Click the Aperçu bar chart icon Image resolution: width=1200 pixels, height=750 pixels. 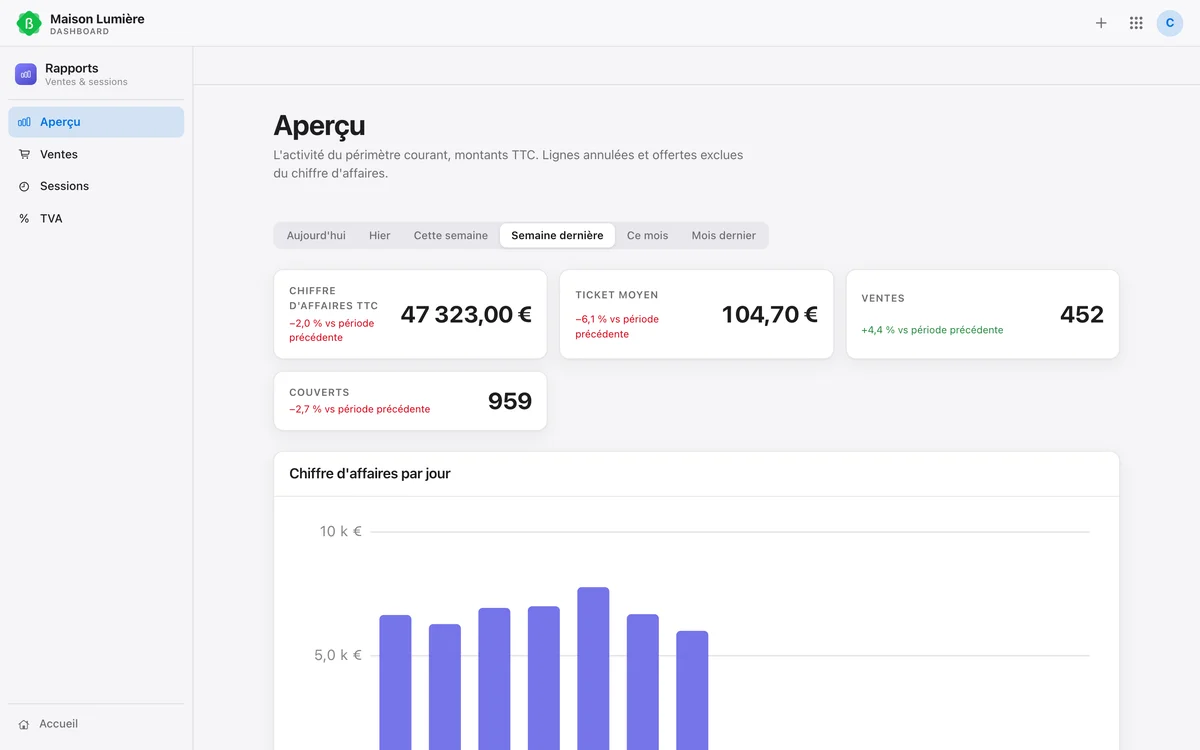click(x=24, y=122)
